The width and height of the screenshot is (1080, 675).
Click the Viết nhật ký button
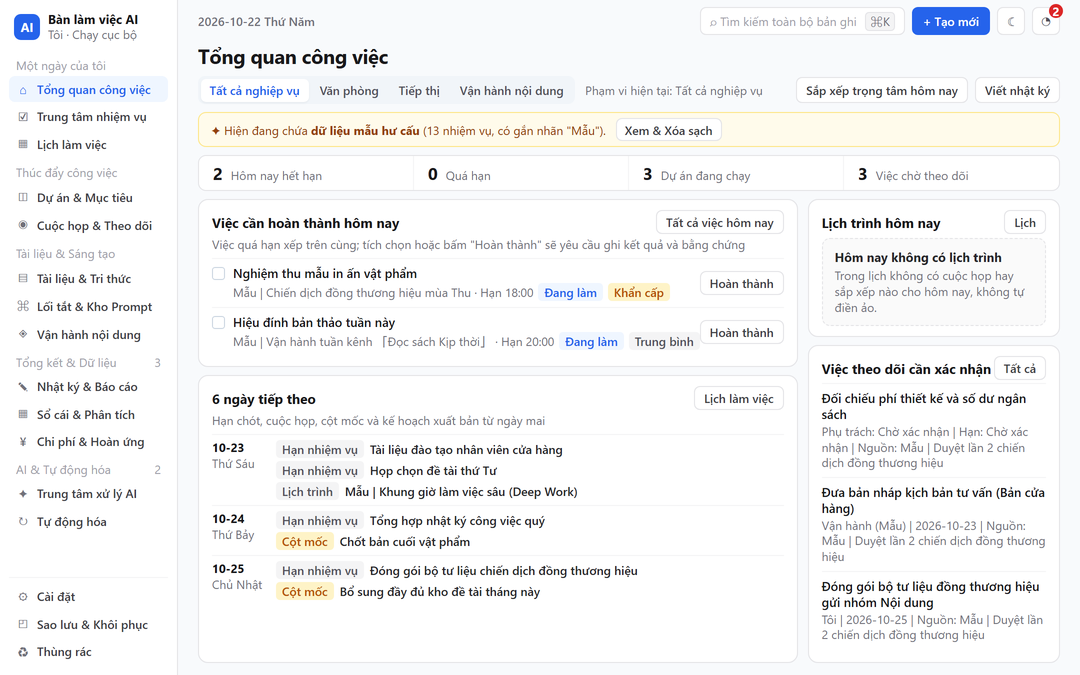(x=1017, y=91)
